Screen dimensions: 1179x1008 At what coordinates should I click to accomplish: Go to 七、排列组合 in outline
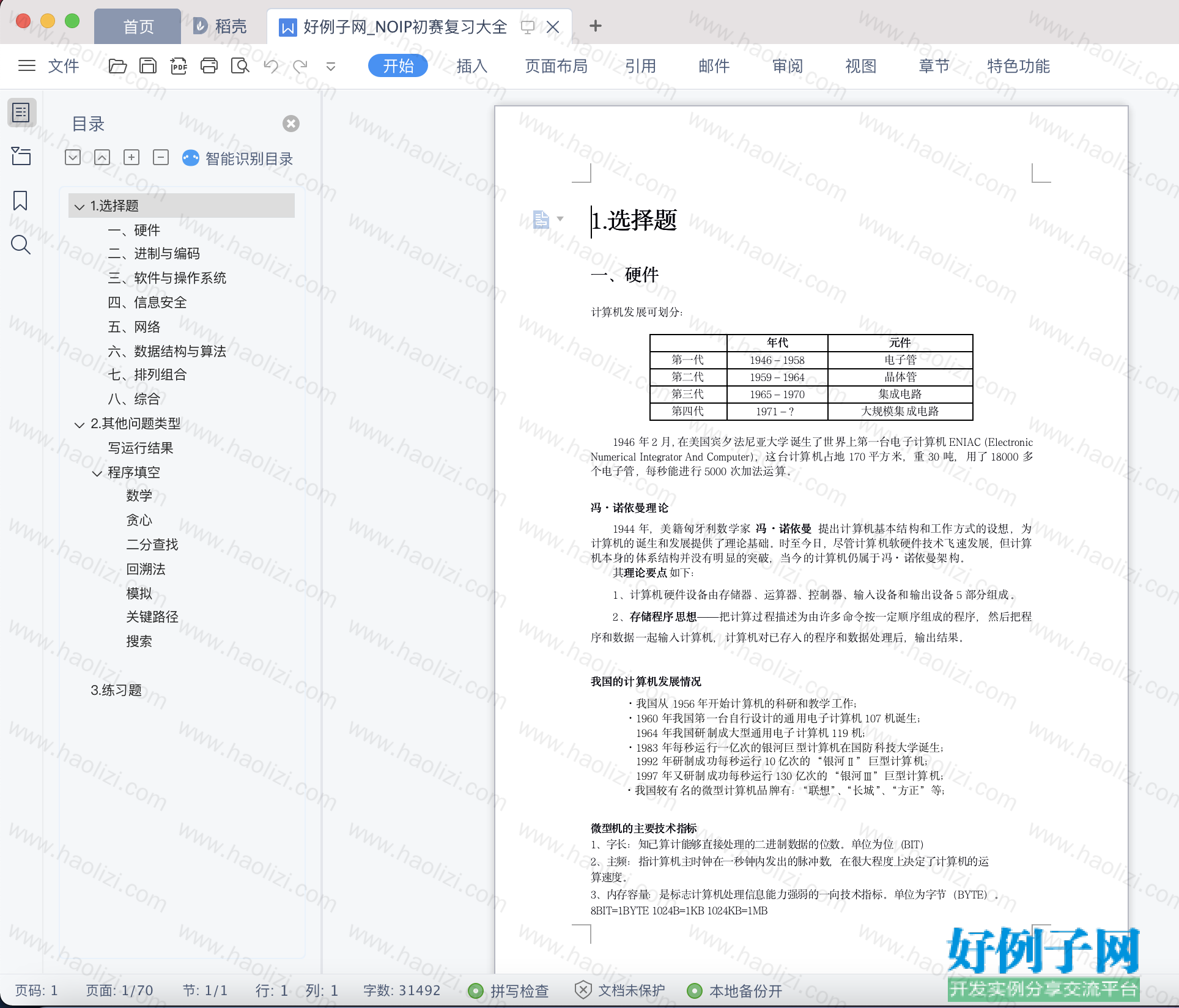(x=147, y=374)
